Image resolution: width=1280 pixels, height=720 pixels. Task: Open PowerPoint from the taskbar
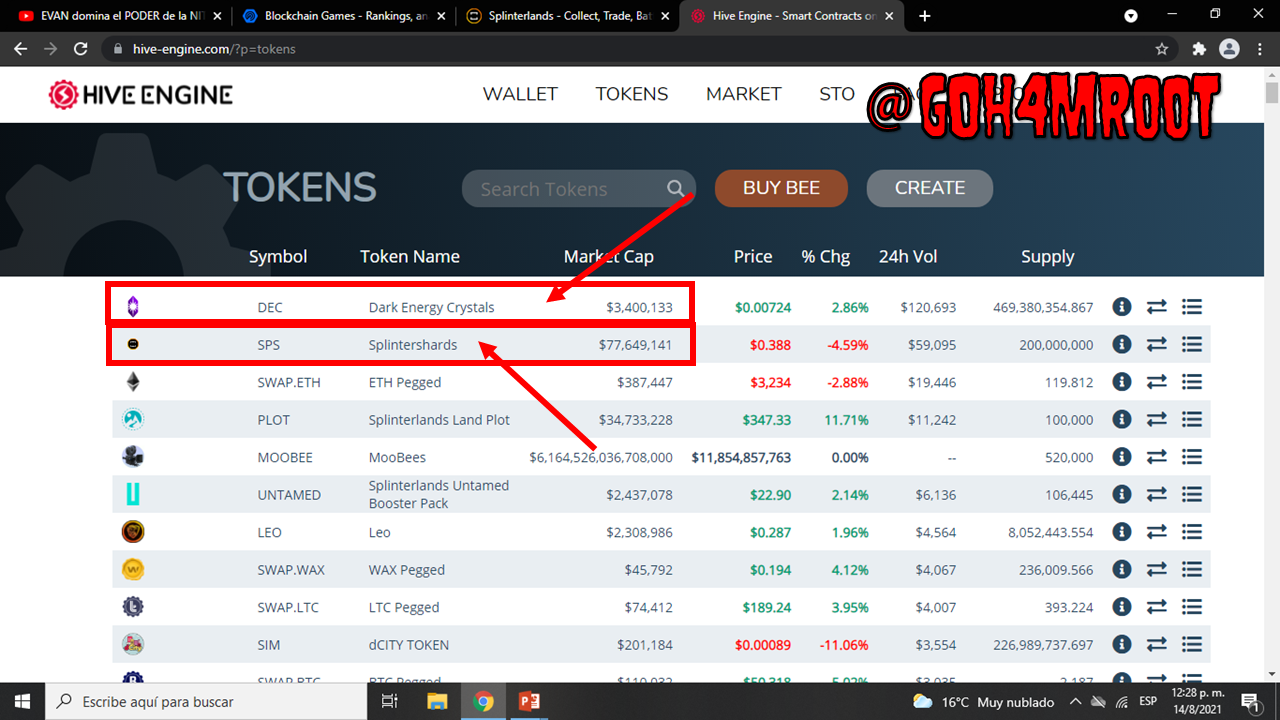pyautogui.click(x=529, y=701)
